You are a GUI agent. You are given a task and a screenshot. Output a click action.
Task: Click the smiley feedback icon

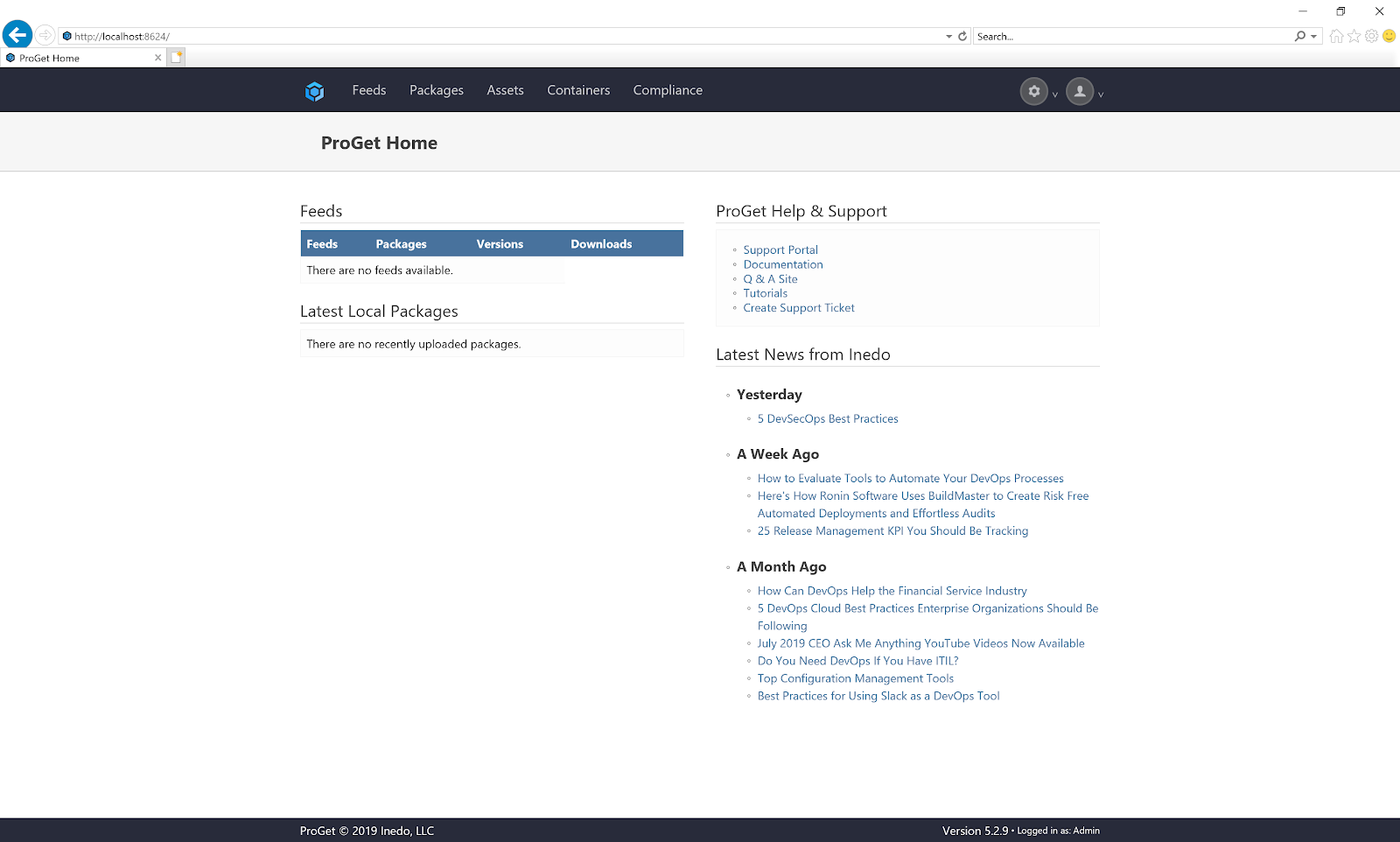(1389, 36)
